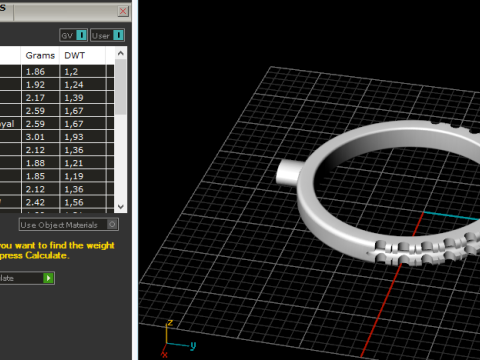Select the 1,2 DWT cell
This screenshot has width=480, height=360.
83,72
